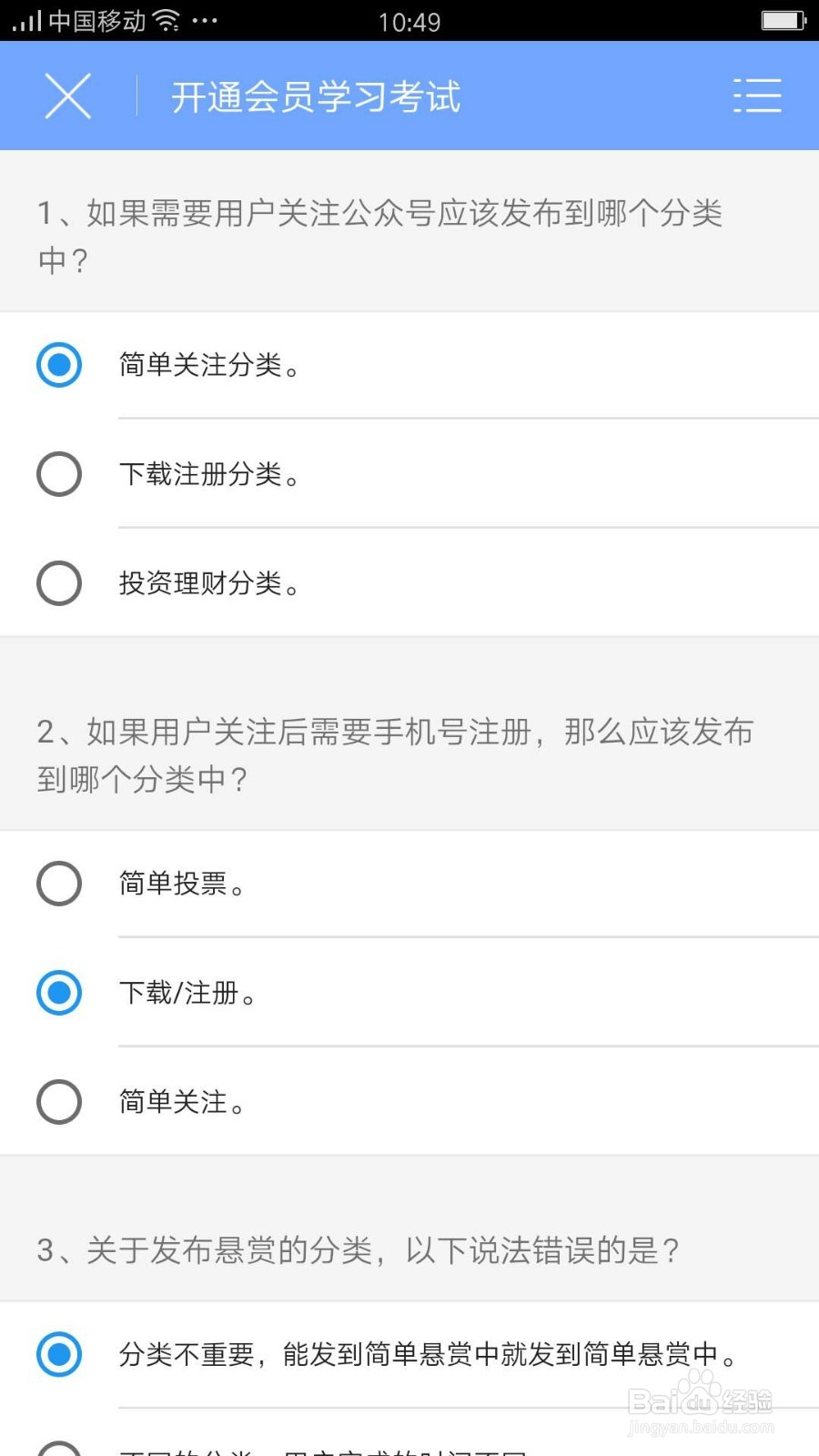Tap the clock showing 10:49

[x=409, y=22]
